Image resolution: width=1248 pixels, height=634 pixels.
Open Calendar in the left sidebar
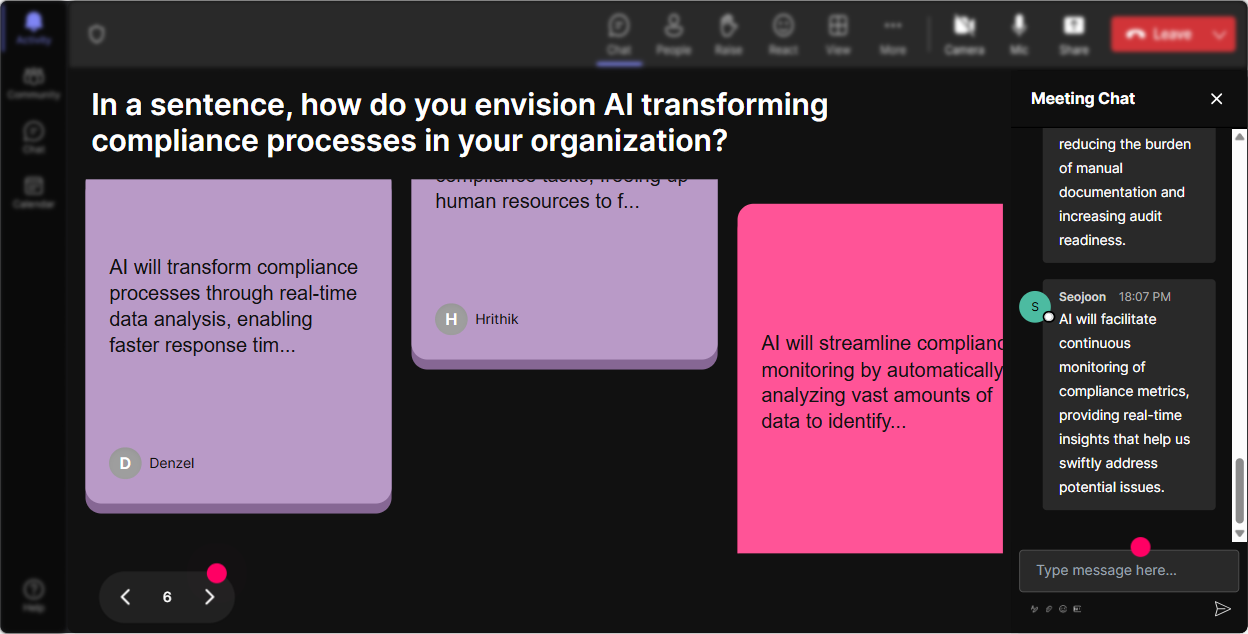(34, 191)
